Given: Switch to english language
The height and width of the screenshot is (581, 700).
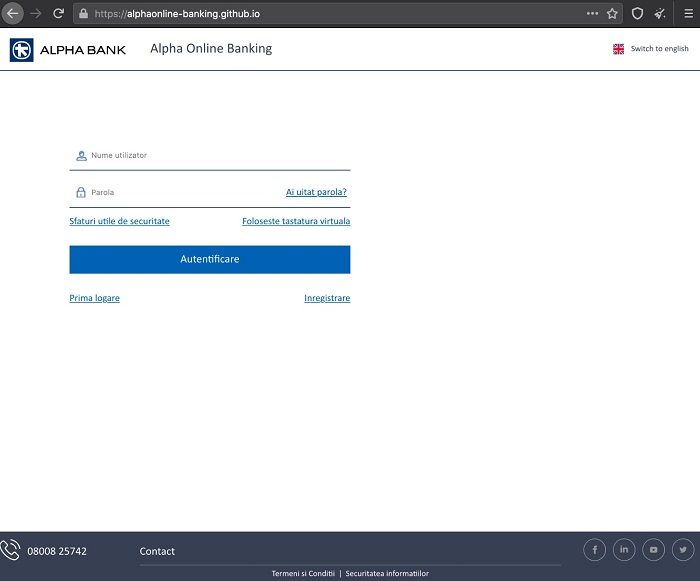Looking at the screenshot, I should (x=651, y=49).
